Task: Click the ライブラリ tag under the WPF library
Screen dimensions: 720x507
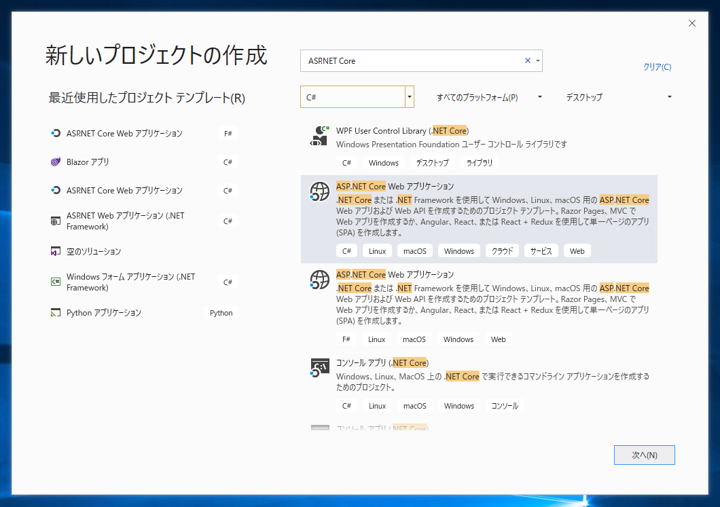Action: (x=479, y=163)
